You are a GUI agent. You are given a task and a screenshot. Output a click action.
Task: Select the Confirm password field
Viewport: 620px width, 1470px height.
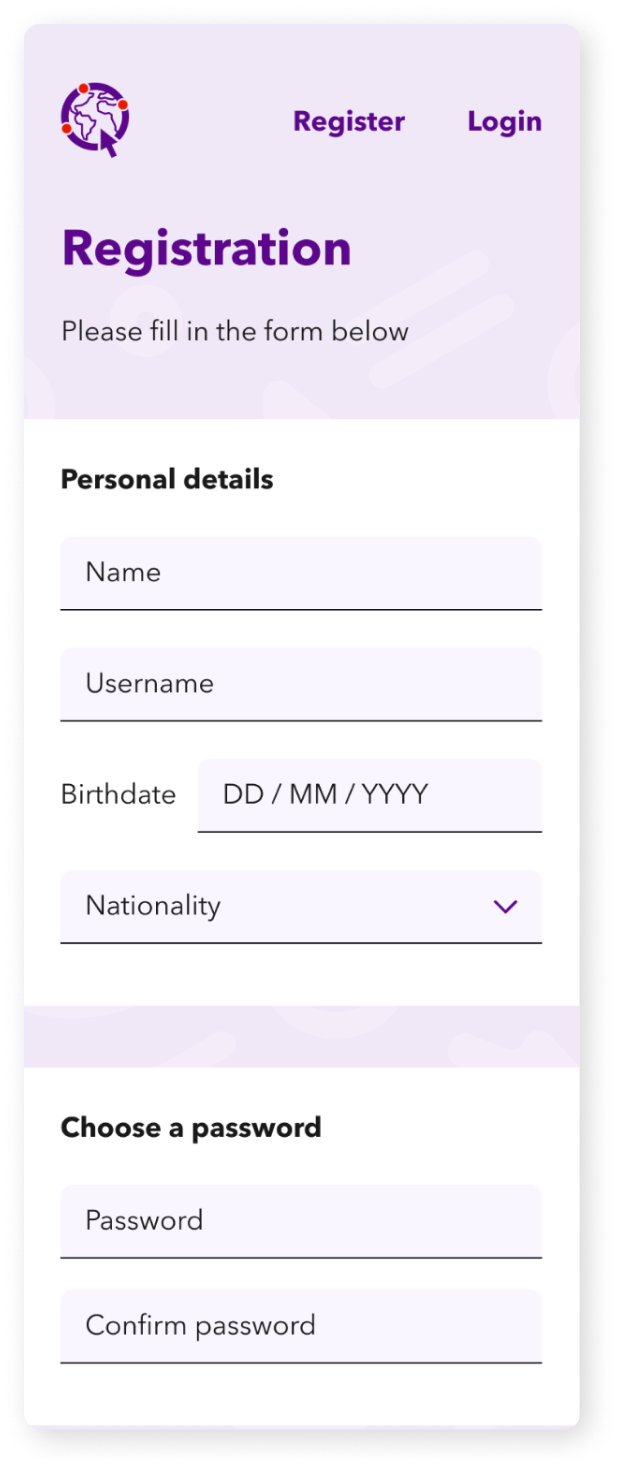[x=300, y=1326]
